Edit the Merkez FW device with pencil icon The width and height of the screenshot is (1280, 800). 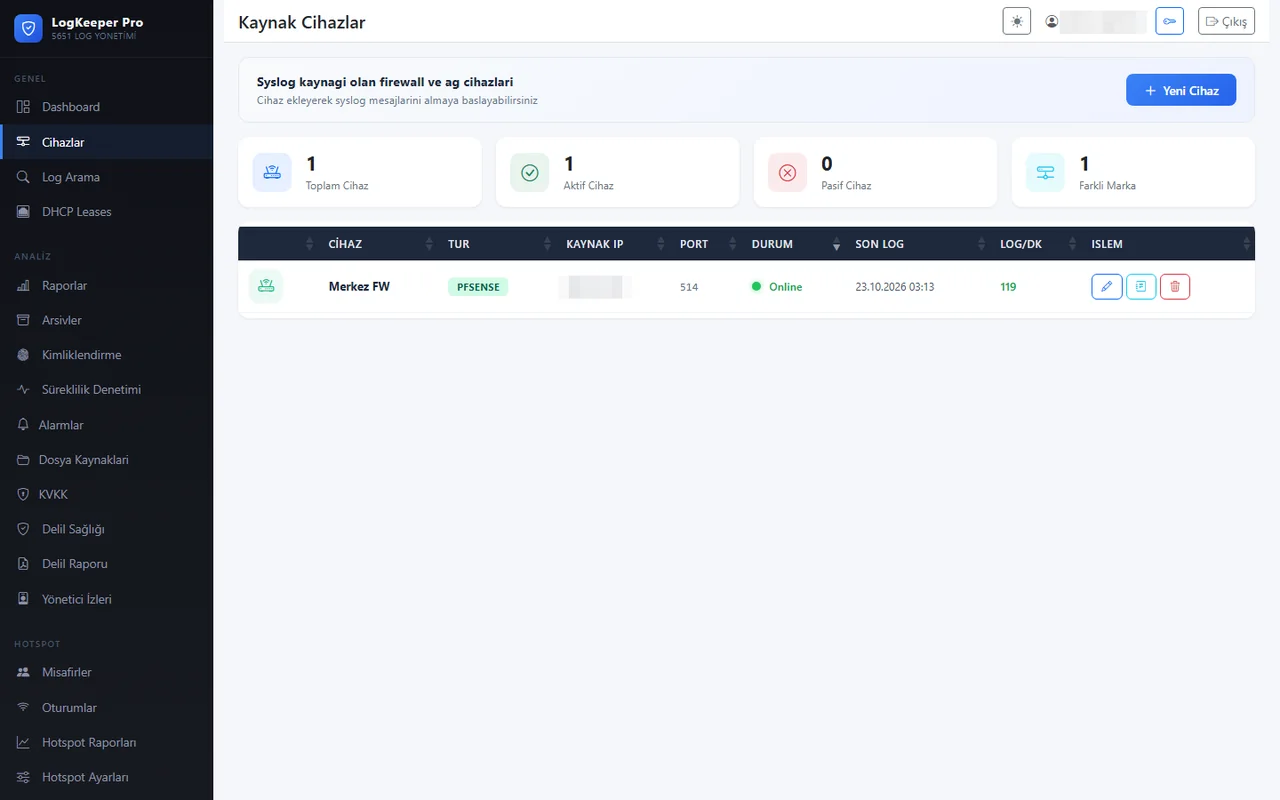click(x=1106, y=287)
